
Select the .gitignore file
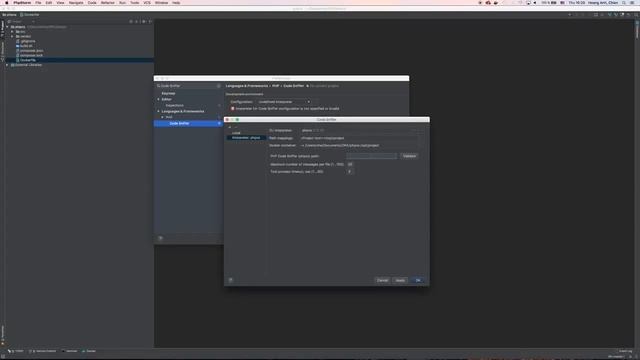28,41
